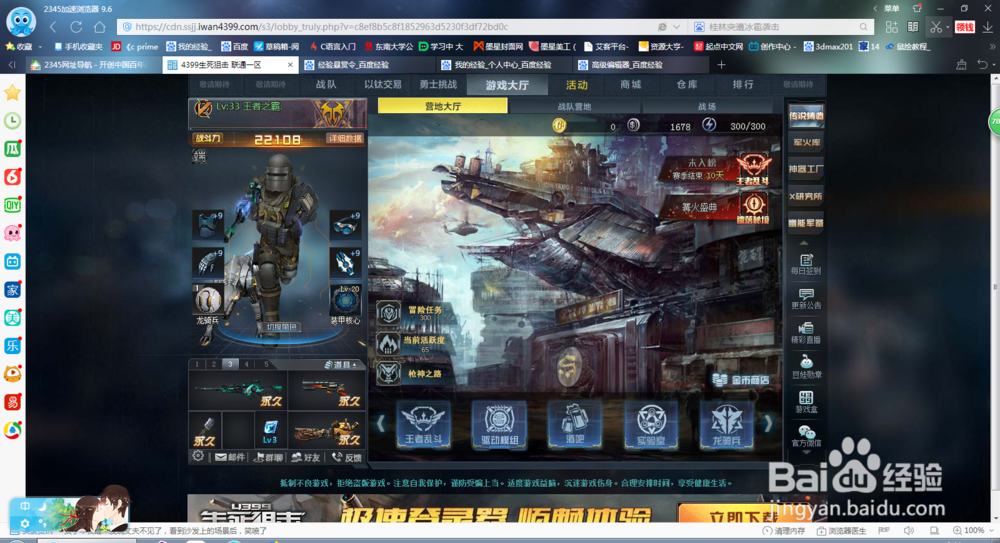This screenshot has width=1000, height=543.
Task: Open the 金币商店 gold shop
Action: click(740, 380)
